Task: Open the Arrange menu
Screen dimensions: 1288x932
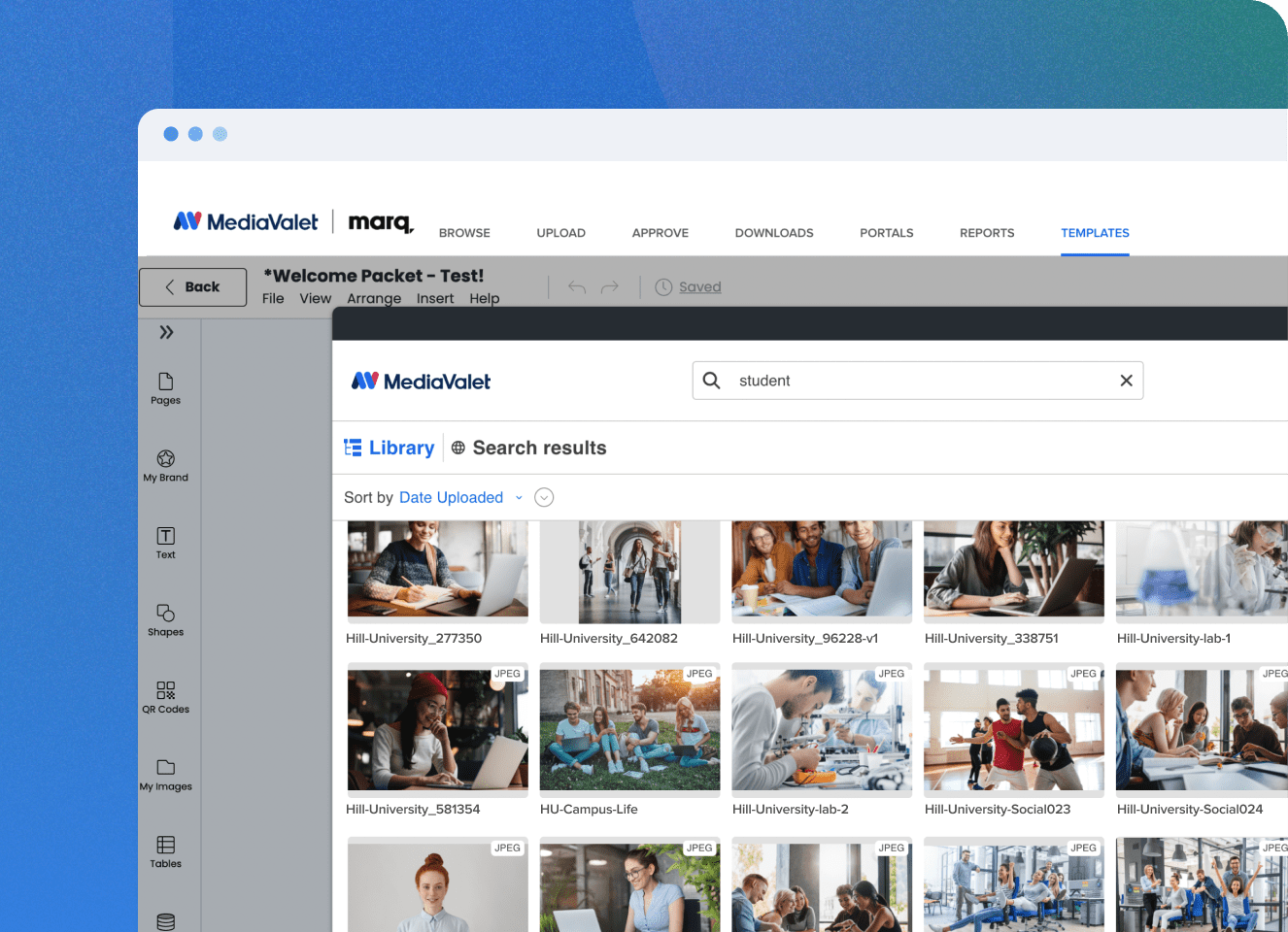Action: 374,298
